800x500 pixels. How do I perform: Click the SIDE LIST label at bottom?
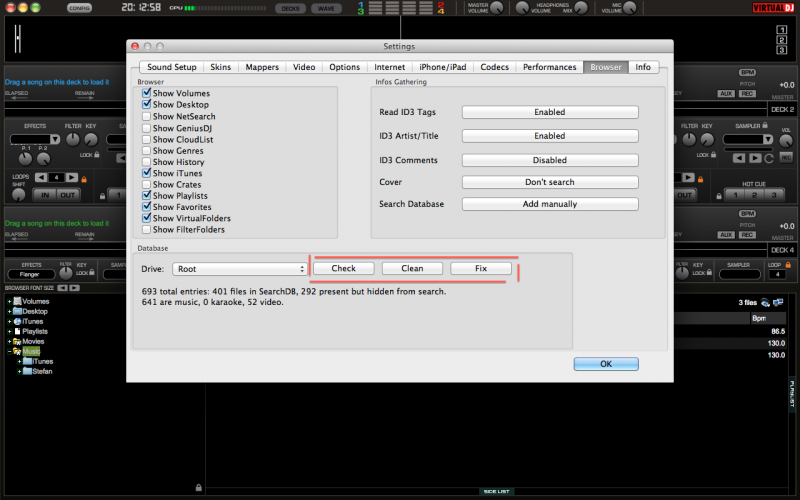click(x=496, y=491)
